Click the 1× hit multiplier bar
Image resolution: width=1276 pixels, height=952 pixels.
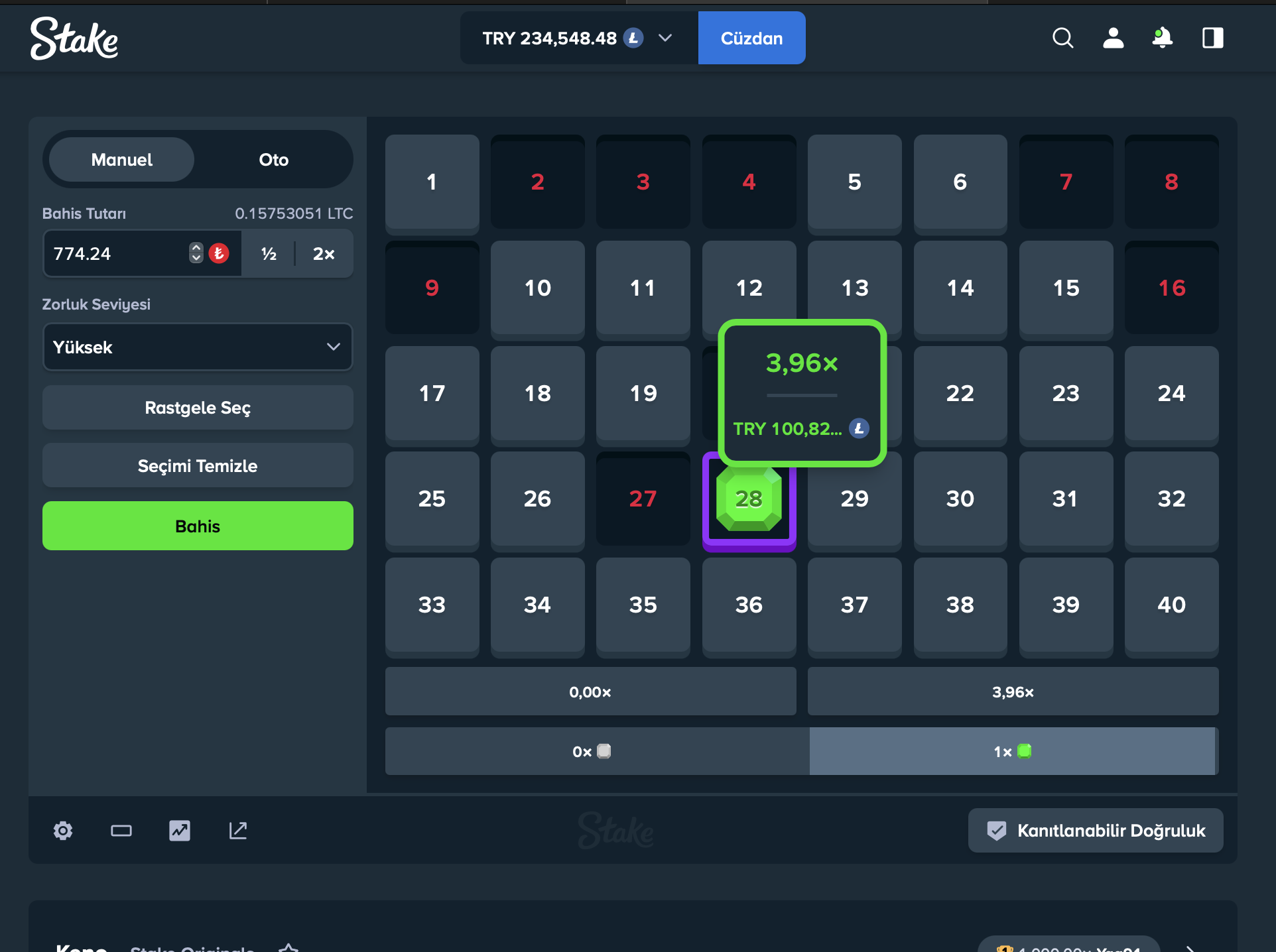coord(1012,751)
